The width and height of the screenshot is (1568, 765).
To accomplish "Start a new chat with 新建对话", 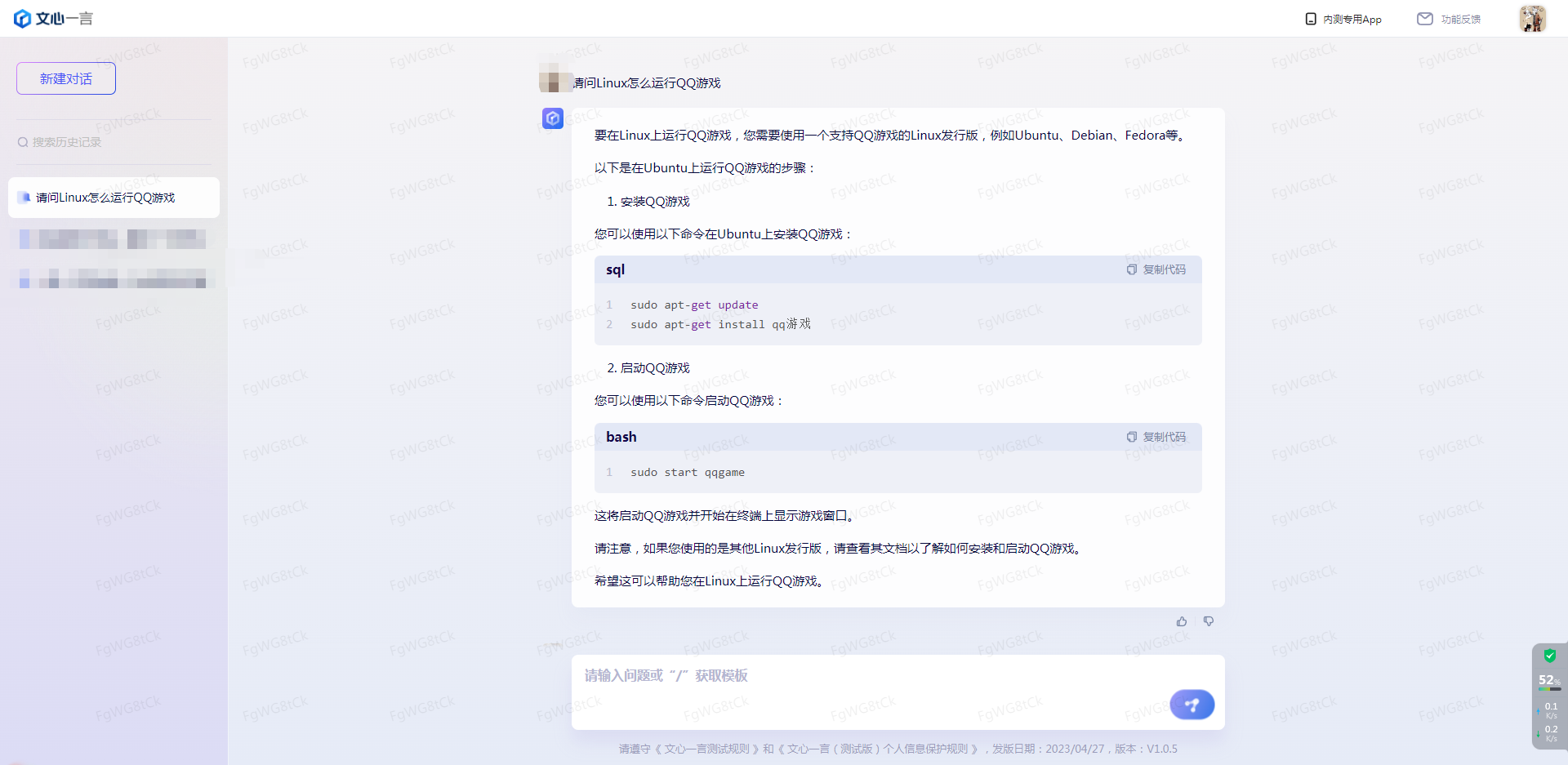I will pyautogui.click(x=66, y=78).
